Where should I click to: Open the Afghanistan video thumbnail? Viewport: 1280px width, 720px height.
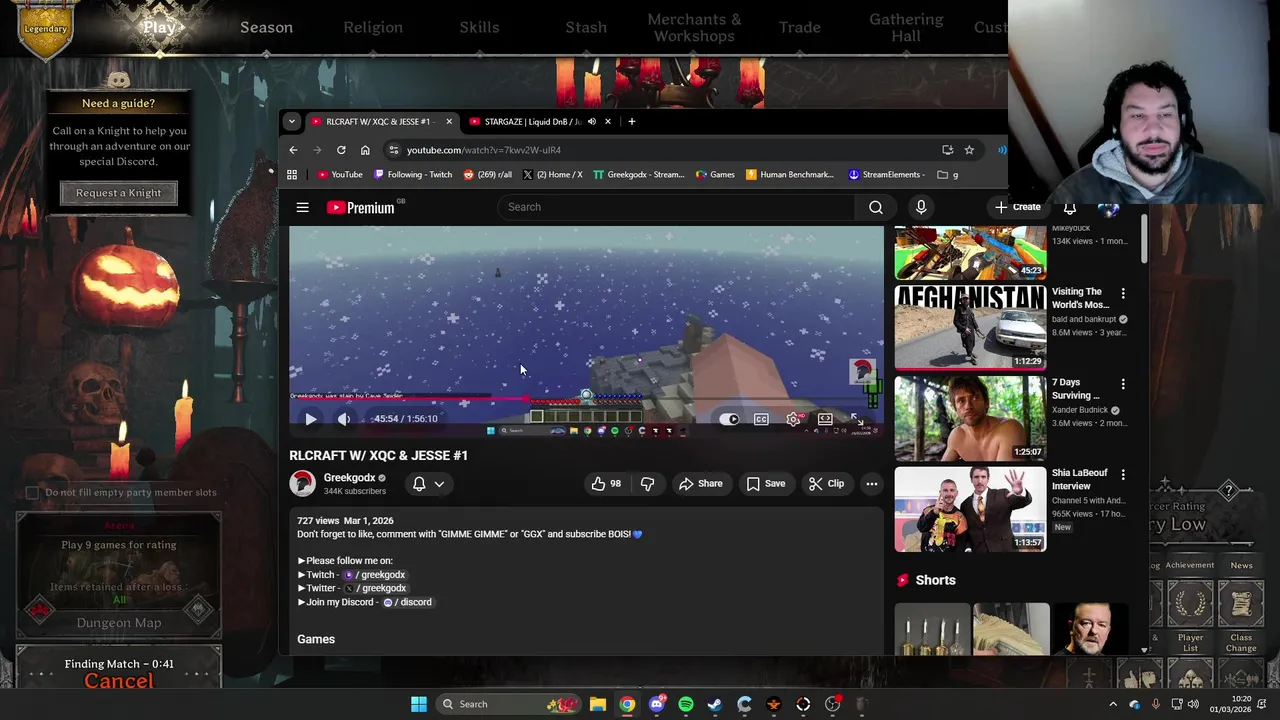[x=970, y=328]
